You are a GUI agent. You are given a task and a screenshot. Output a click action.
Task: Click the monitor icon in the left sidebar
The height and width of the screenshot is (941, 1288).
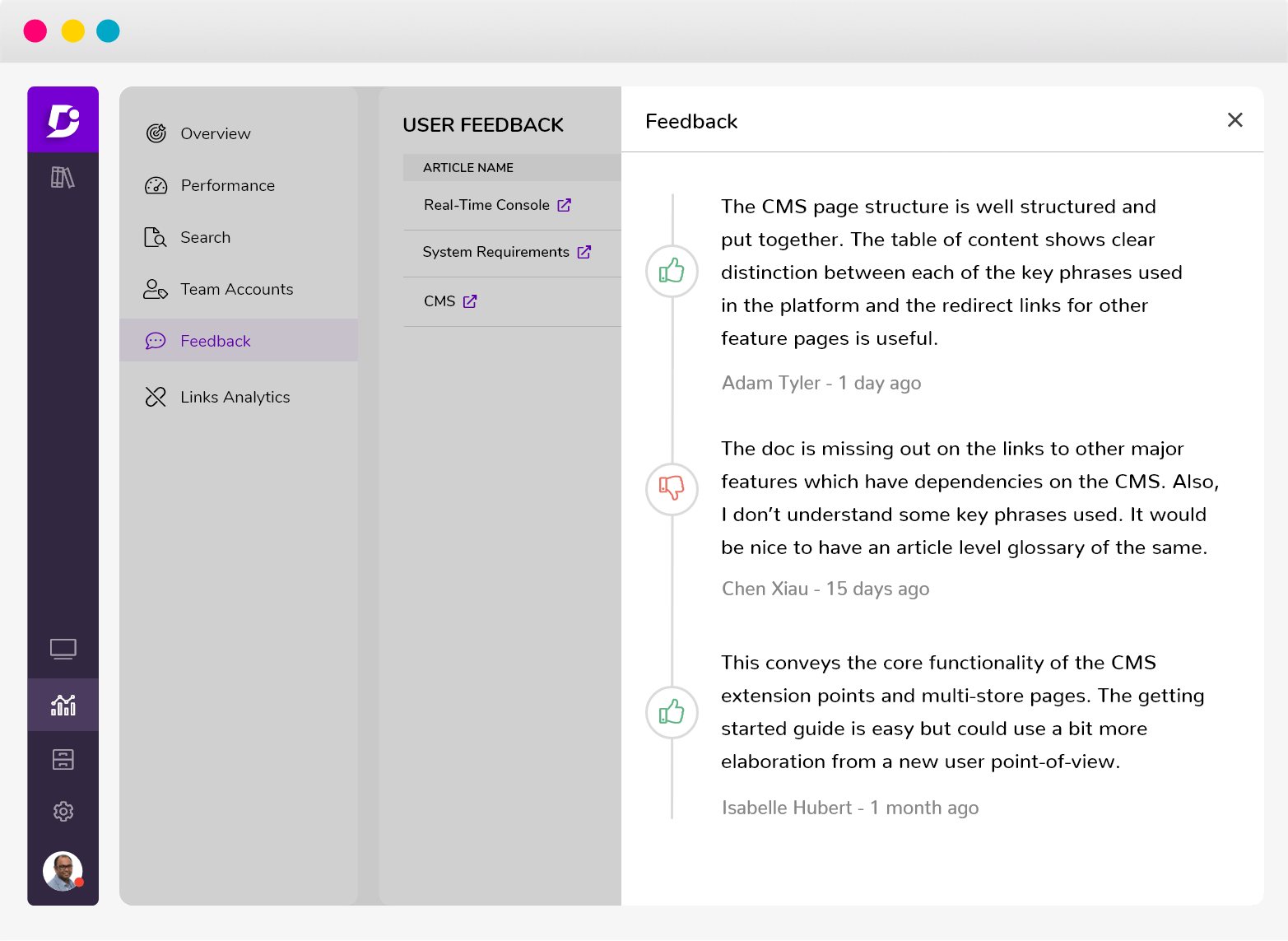(x=63, y=650)
